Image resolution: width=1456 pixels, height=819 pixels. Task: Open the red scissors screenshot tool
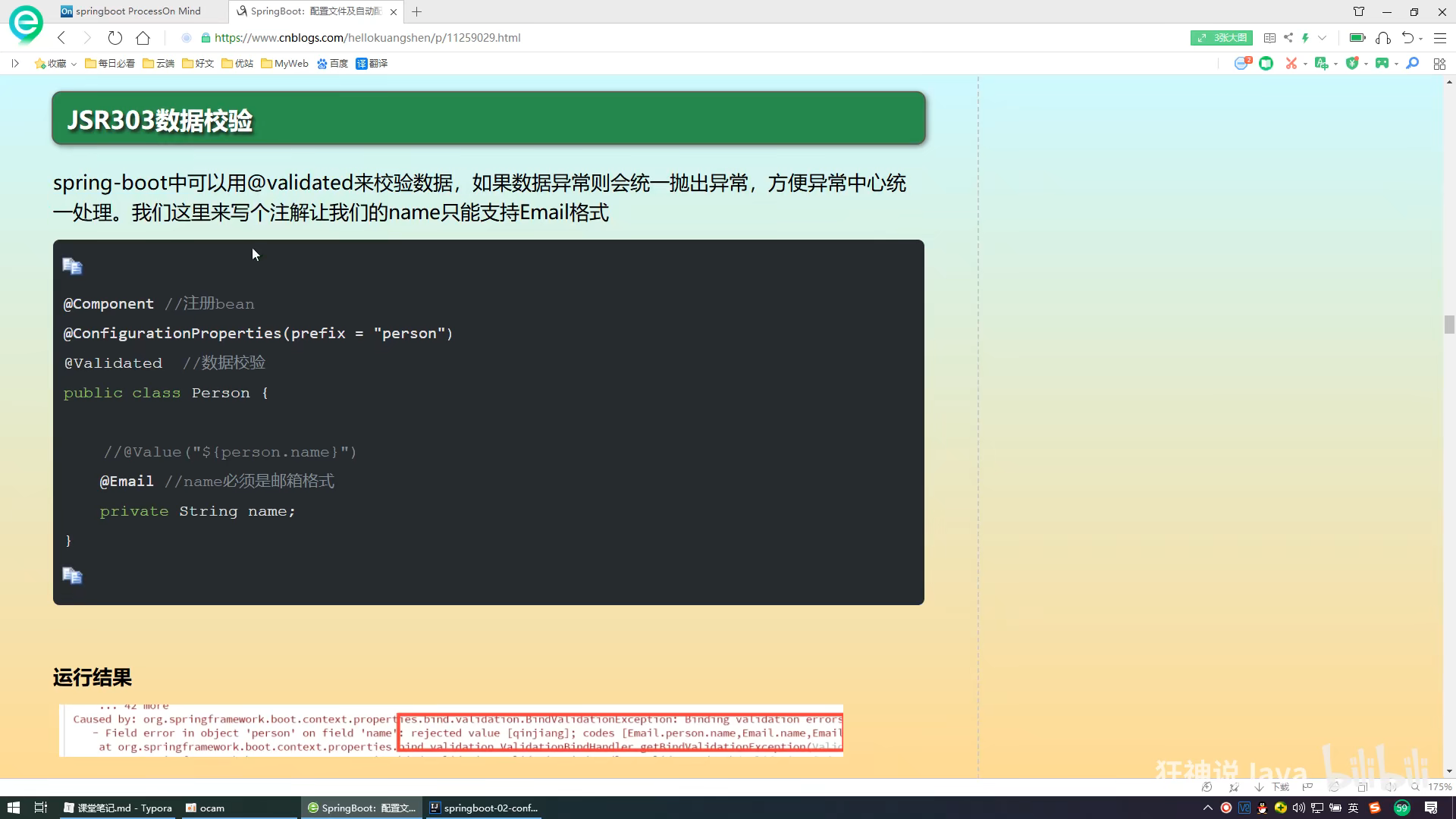pyautogui.click(x=1291, y=64)
